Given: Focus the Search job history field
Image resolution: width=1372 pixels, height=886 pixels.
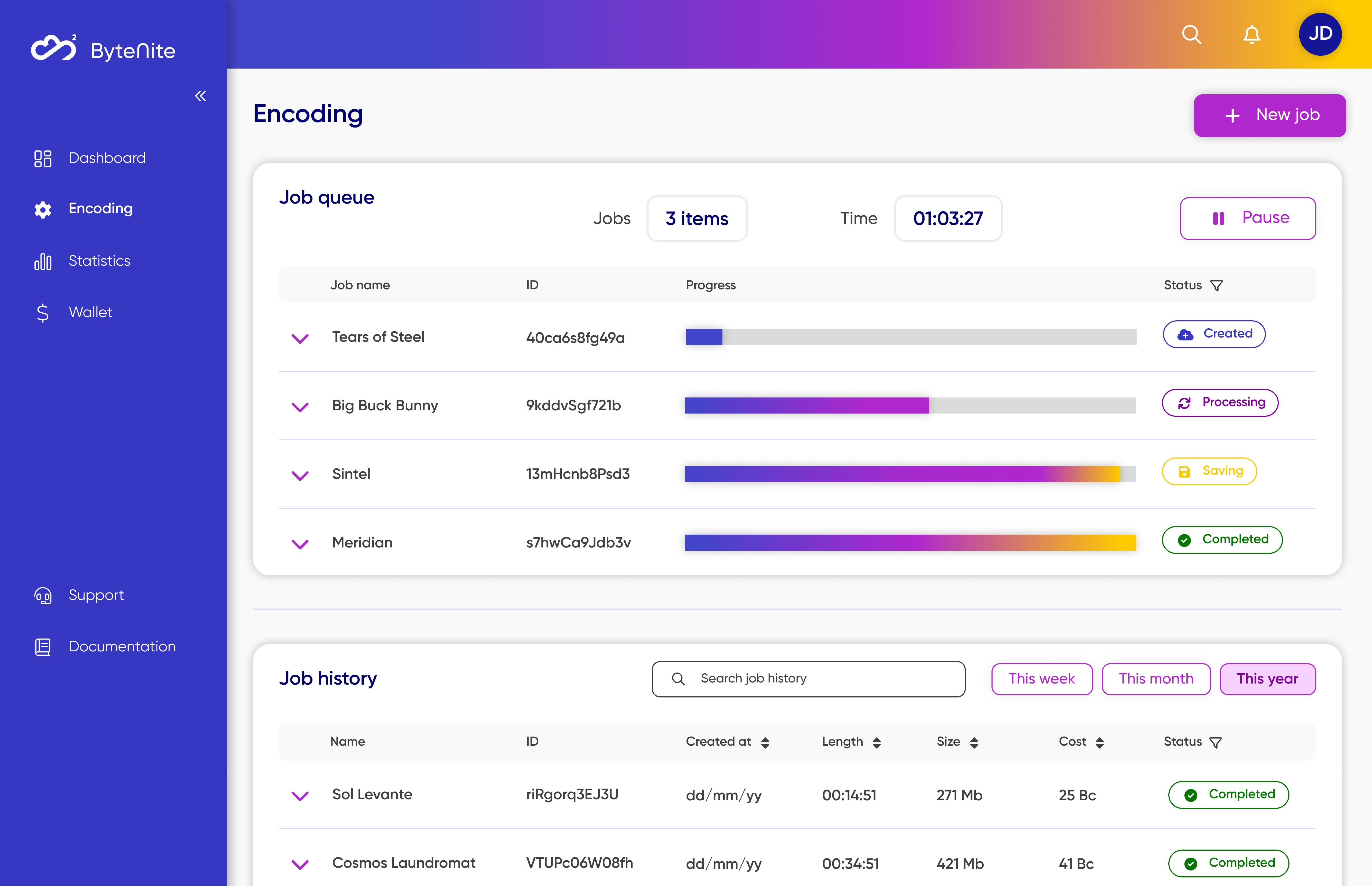Looking at the screenshot, I should click(x=808, y=679).
